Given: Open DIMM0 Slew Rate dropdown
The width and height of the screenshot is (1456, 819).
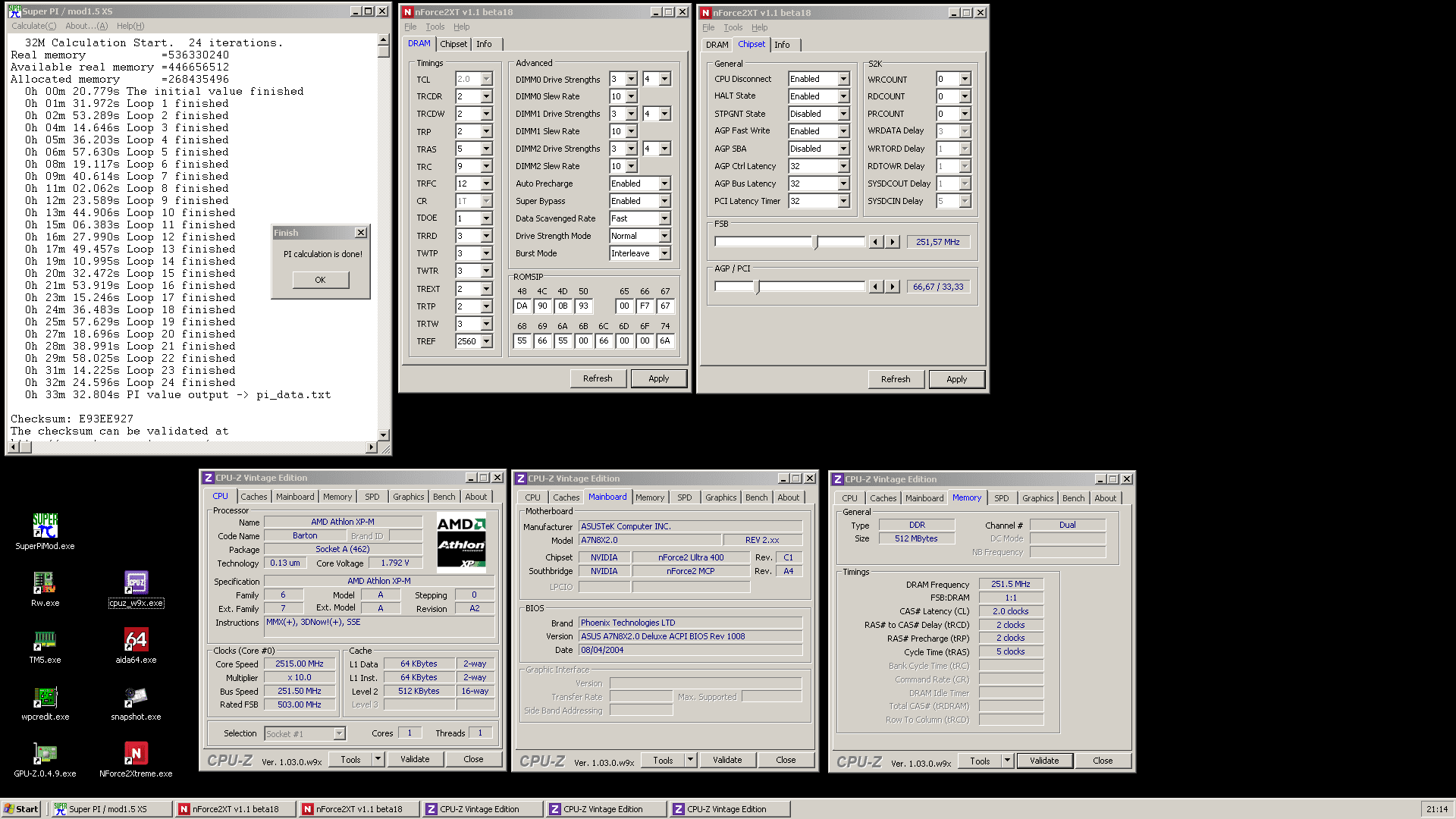Looking at the screenshot, I should coord(631,96).
